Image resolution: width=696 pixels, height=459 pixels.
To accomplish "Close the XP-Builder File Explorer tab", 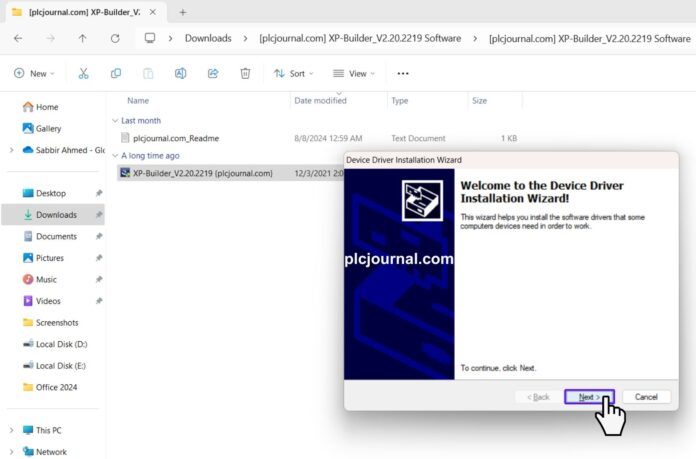I will pyautogui.click(x=153, y=12).
